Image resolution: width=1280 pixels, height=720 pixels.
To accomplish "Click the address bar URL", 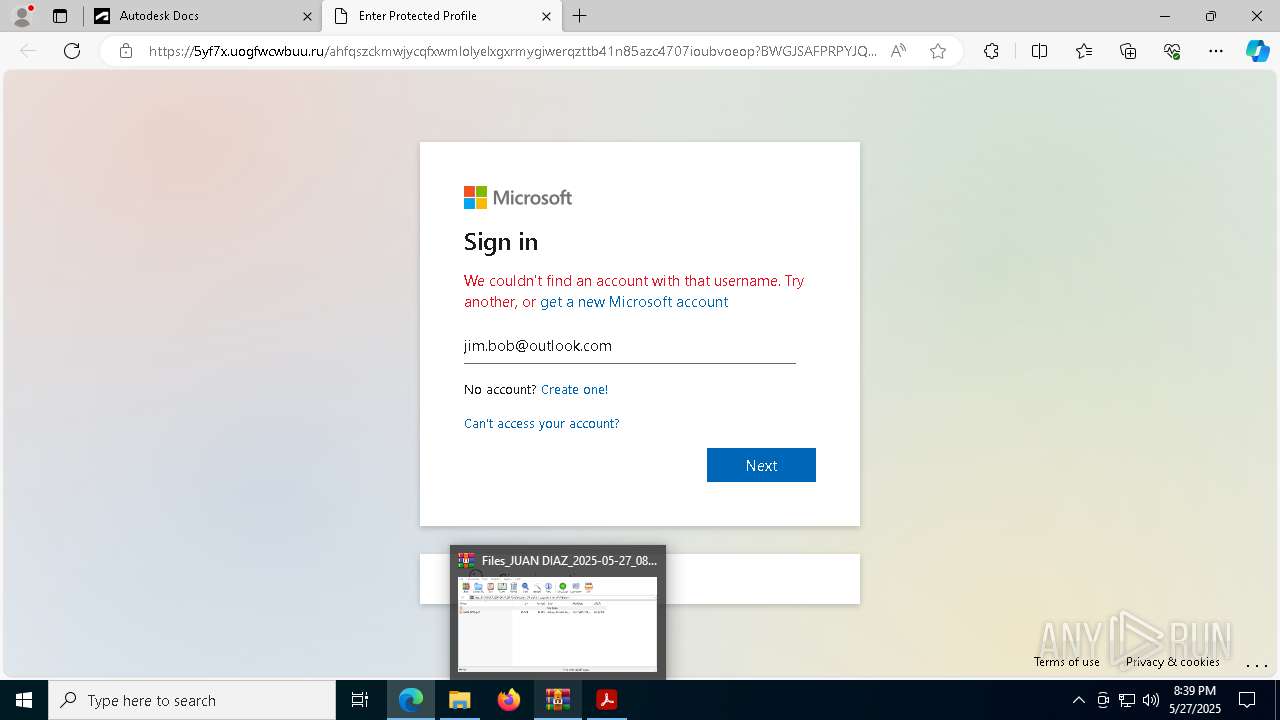I will (x=512, y=51).
